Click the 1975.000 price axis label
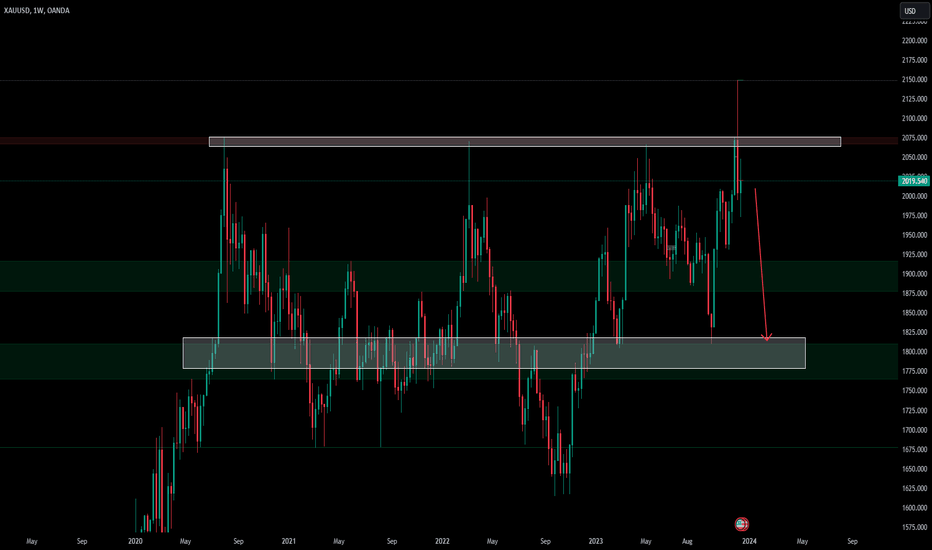932x550 pixels. pyautogui.click(x=914, y=216)
